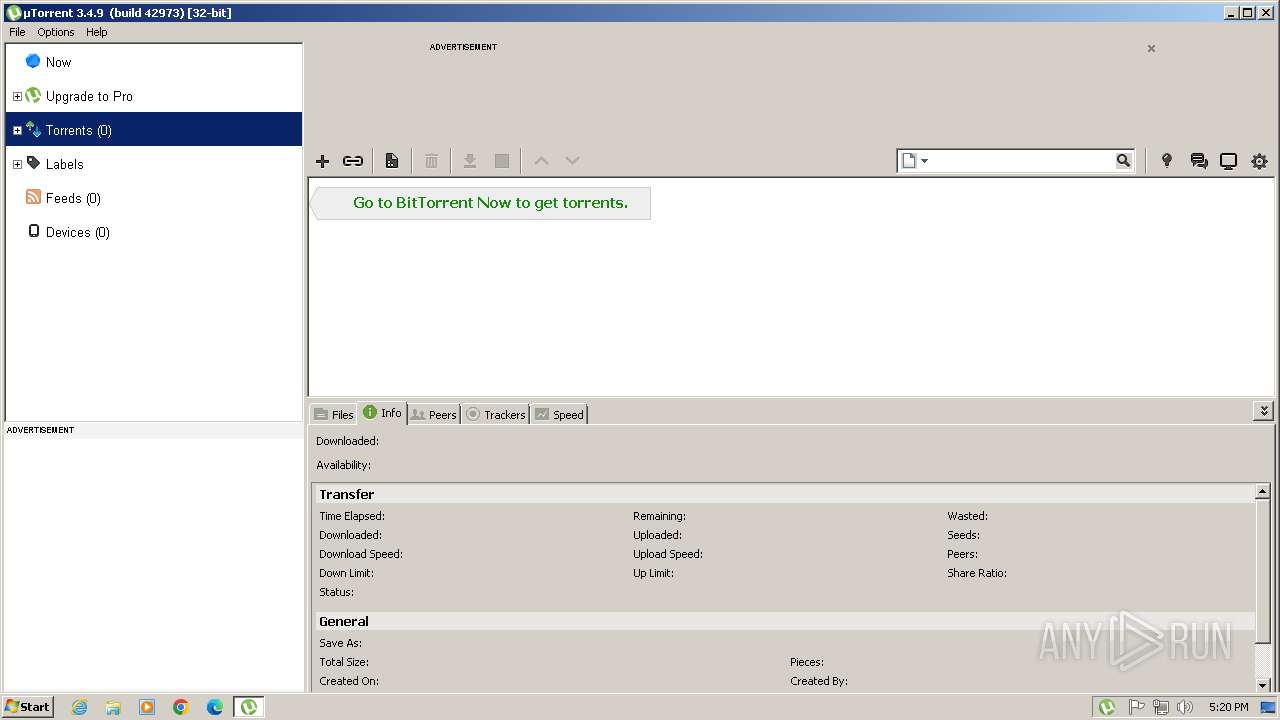Click the Remove torrent trash icon
The width and height of the screenshot is (1280, 720).
coord(431,161)
